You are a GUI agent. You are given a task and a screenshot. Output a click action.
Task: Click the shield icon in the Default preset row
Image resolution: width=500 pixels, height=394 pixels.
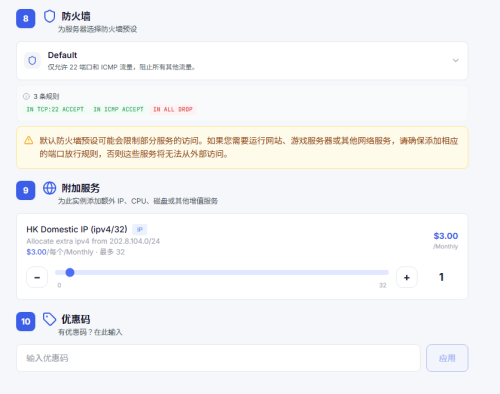point(32,61)
